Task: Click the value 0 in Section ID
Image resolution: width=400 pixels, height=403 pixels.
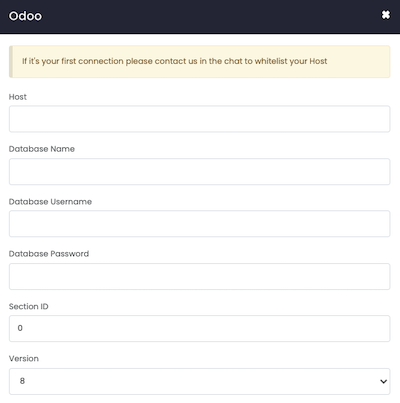Action: pyautogui.click(x=20, y=328)
